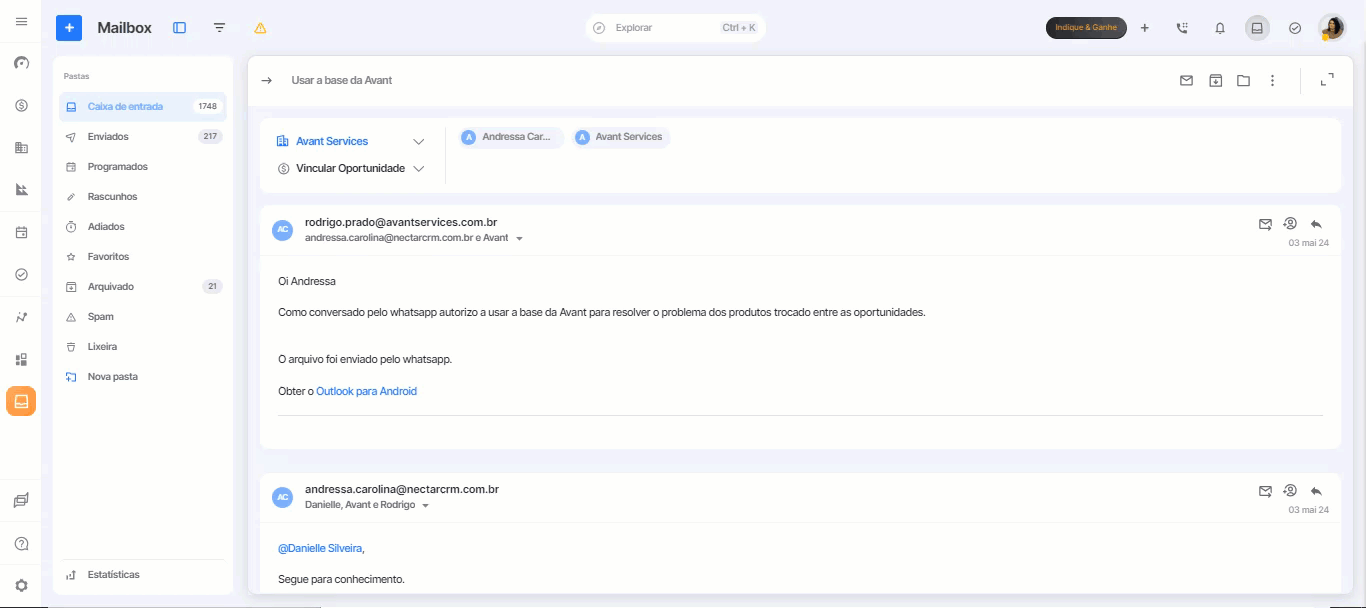
Task: Click the Avant Services contact chip
Action: [x=621, y=137]
